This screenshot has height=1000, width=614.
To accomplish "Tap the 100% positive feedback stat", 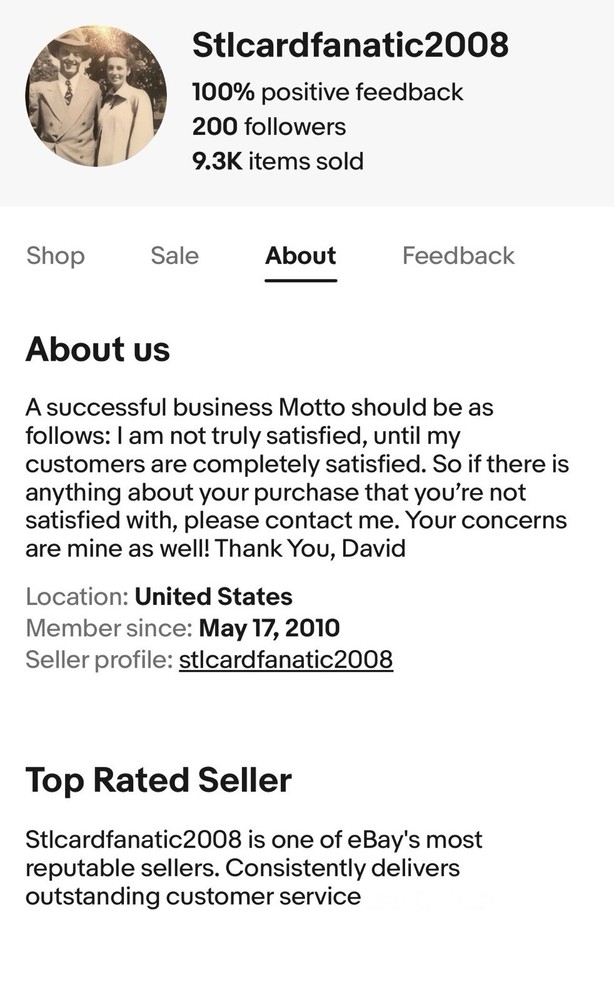I will coord(327,92).
